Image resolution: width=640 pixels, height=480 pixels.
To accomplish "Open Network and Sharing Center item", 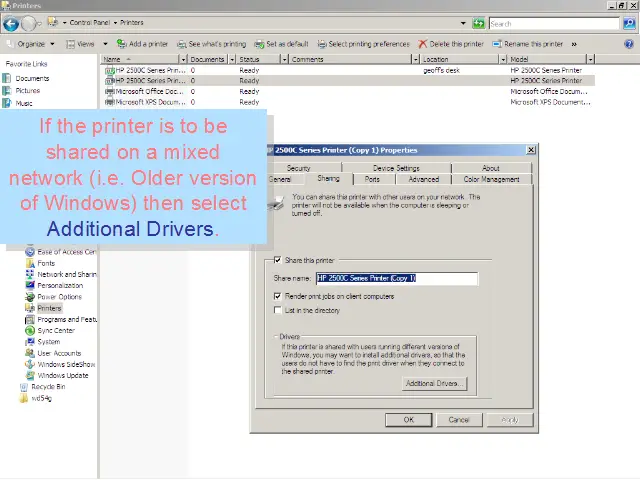I will coord(61,274).
